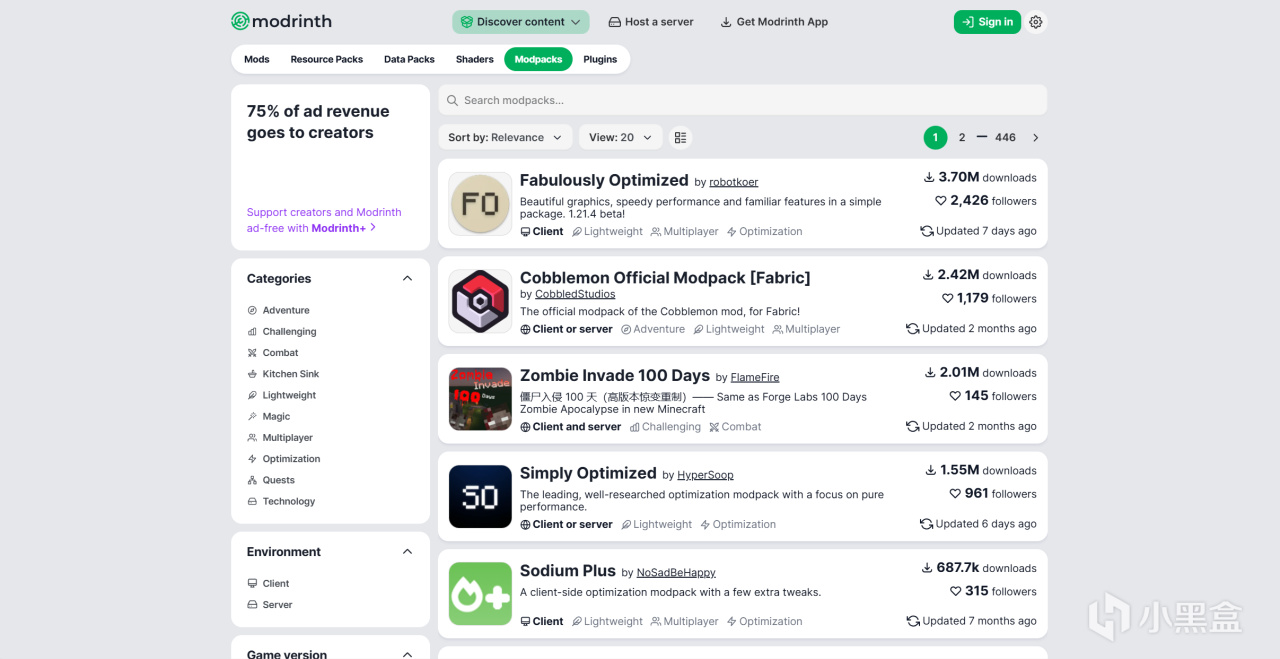Open the Sort by Relevance dropdown
The image size is (1280, 659).
pos(505,137)
